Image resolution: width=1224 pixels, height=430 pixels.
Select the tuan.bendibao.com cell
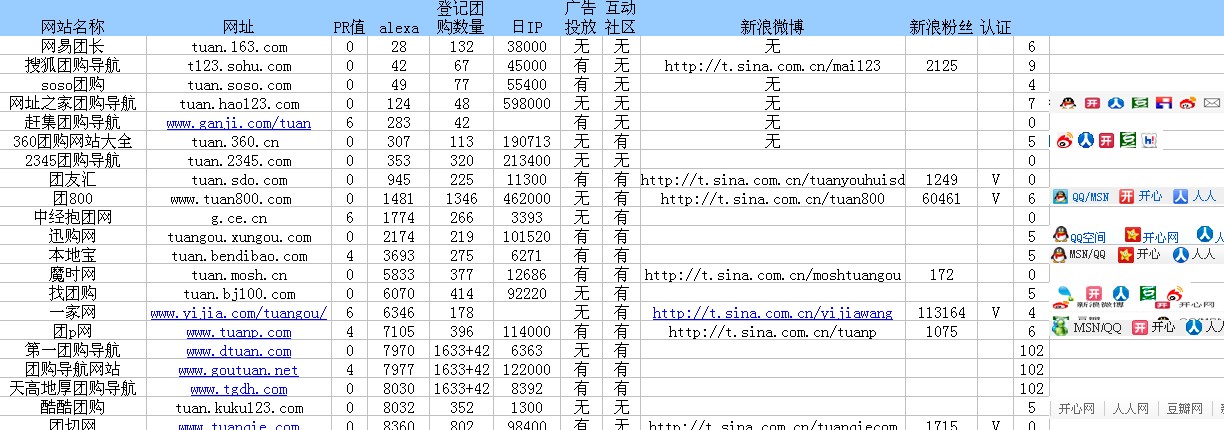tap(239, 256)
